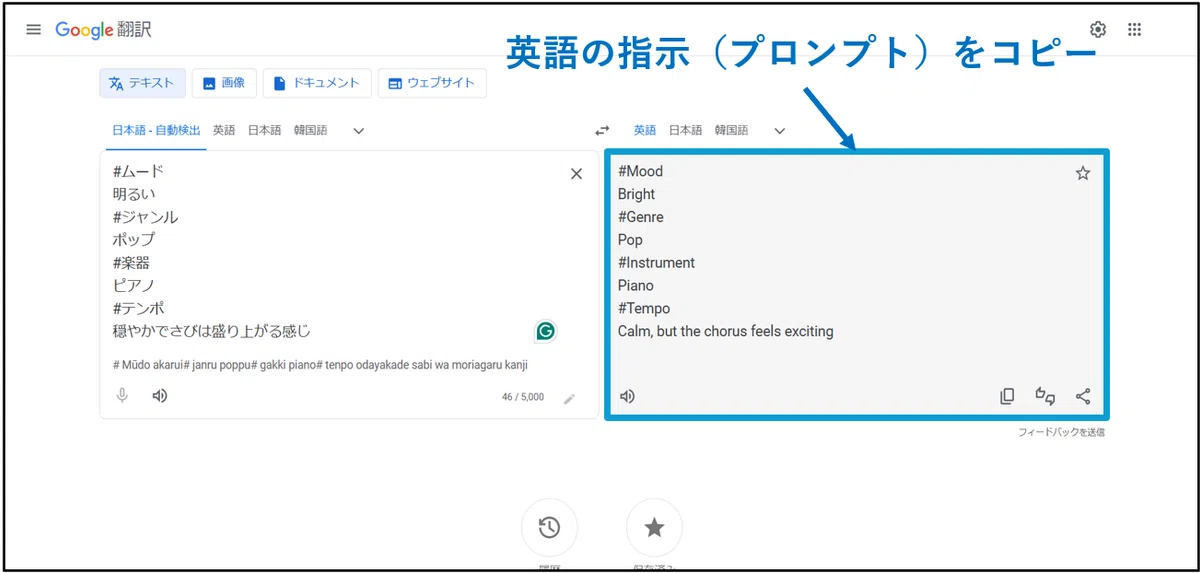Expand the target language list chevron

780,130
